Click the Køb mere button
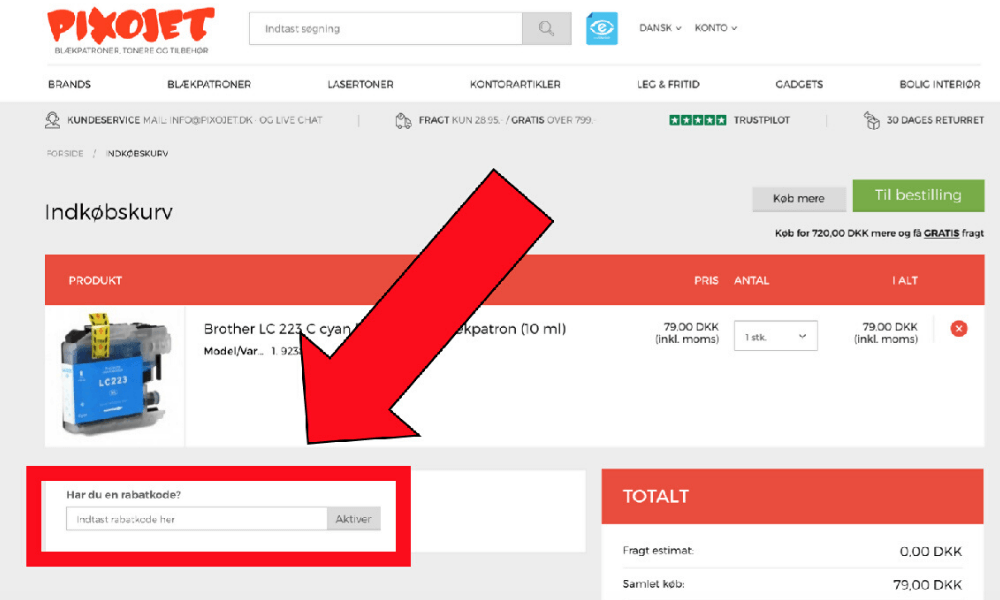The height and width of the screenshot is (600, 1000). point(798,199)
